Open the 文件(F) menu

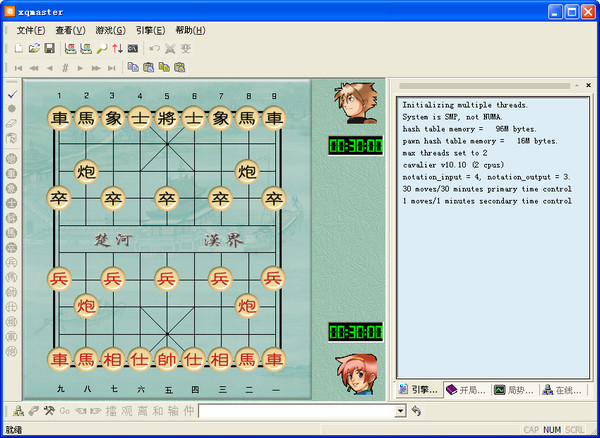click(31, 30)
